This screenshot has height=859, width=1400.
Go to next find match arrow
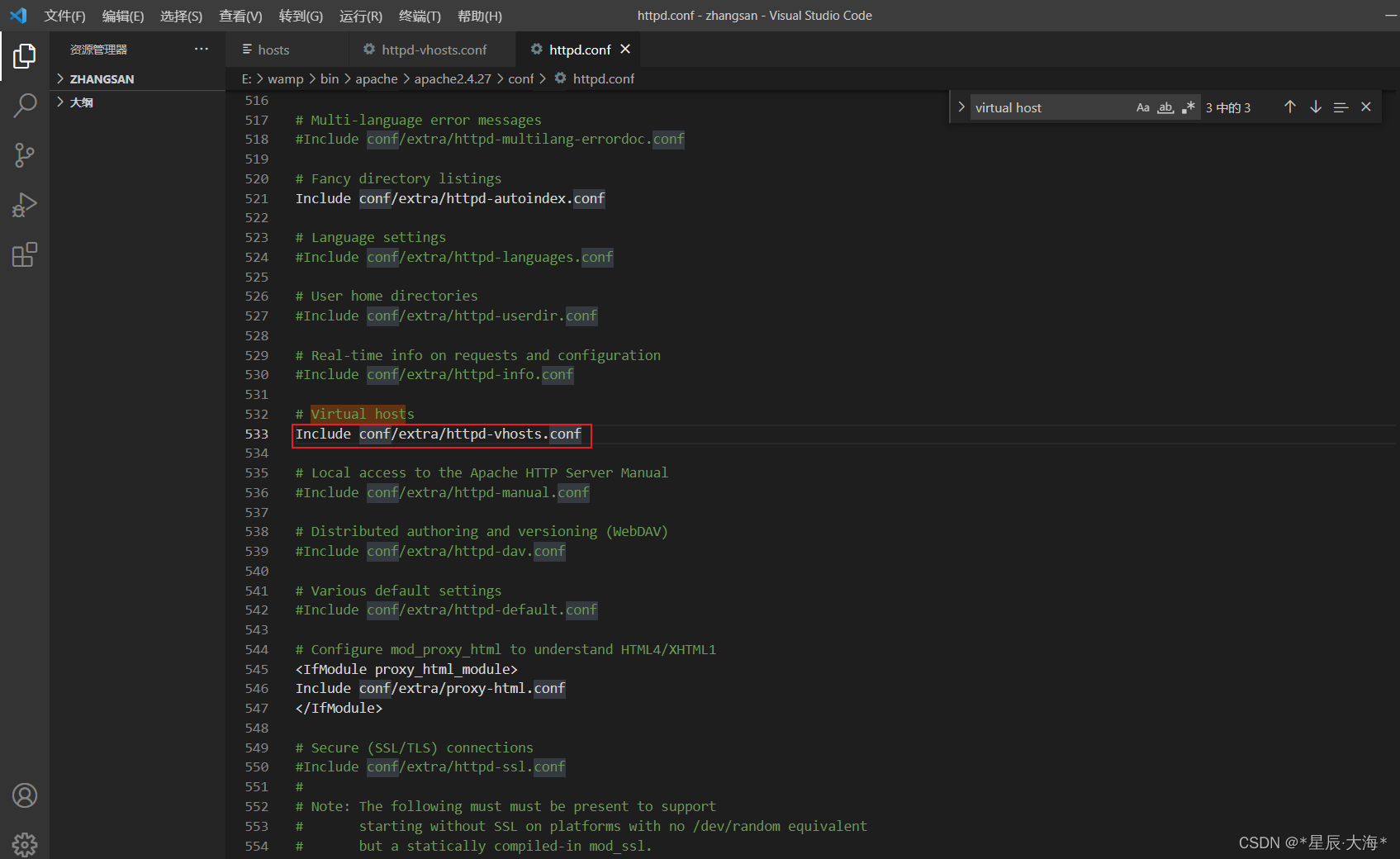1316,107
